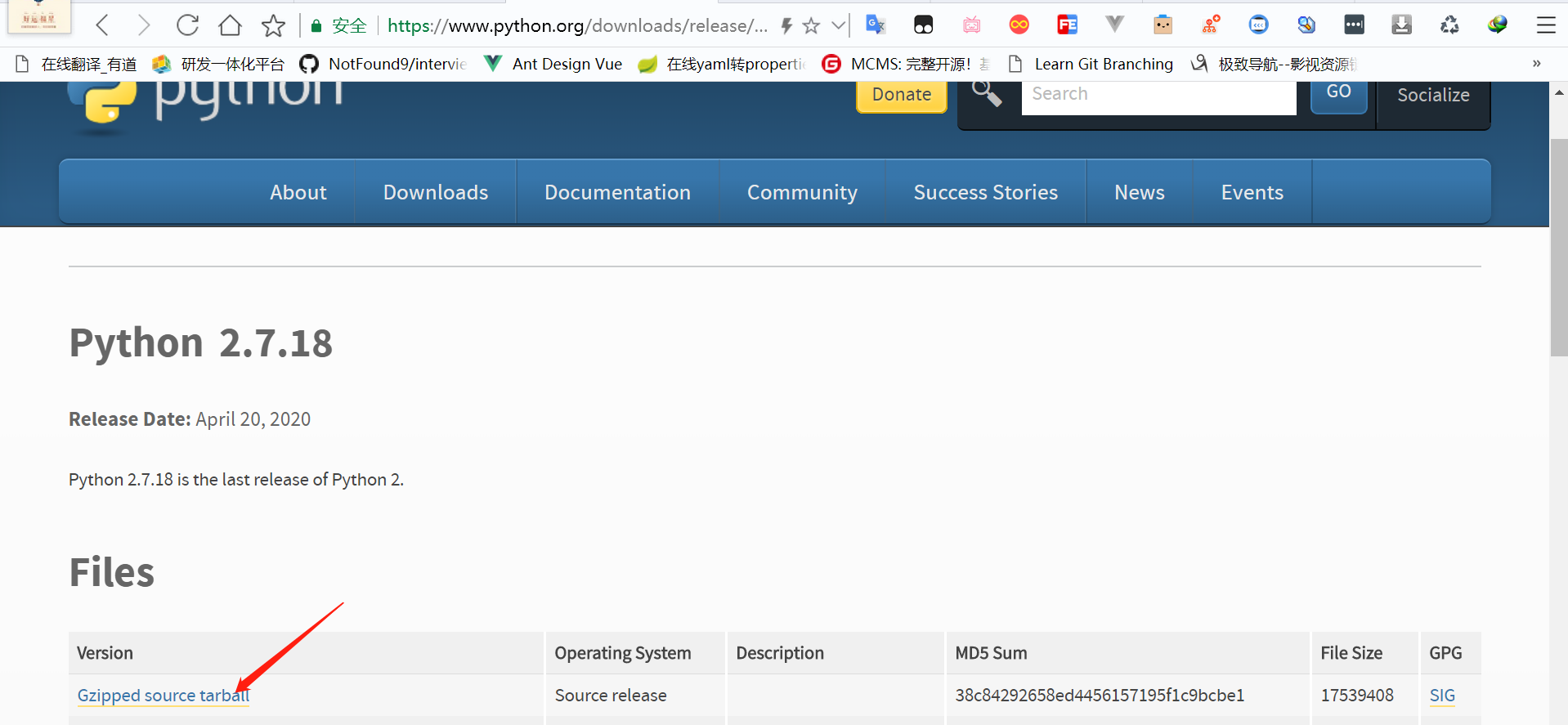1568x725 pixels.
Task: Click the Release Date April 20, 2020 text
Action: tap(190, 419)
